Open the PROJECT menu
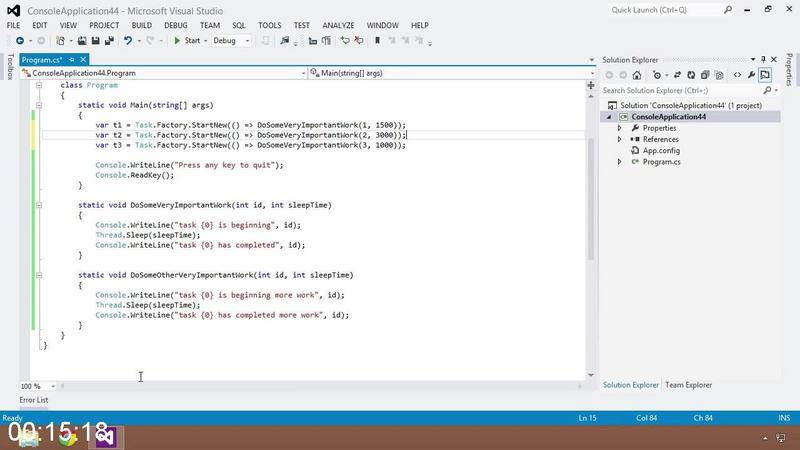 (104, 25)
